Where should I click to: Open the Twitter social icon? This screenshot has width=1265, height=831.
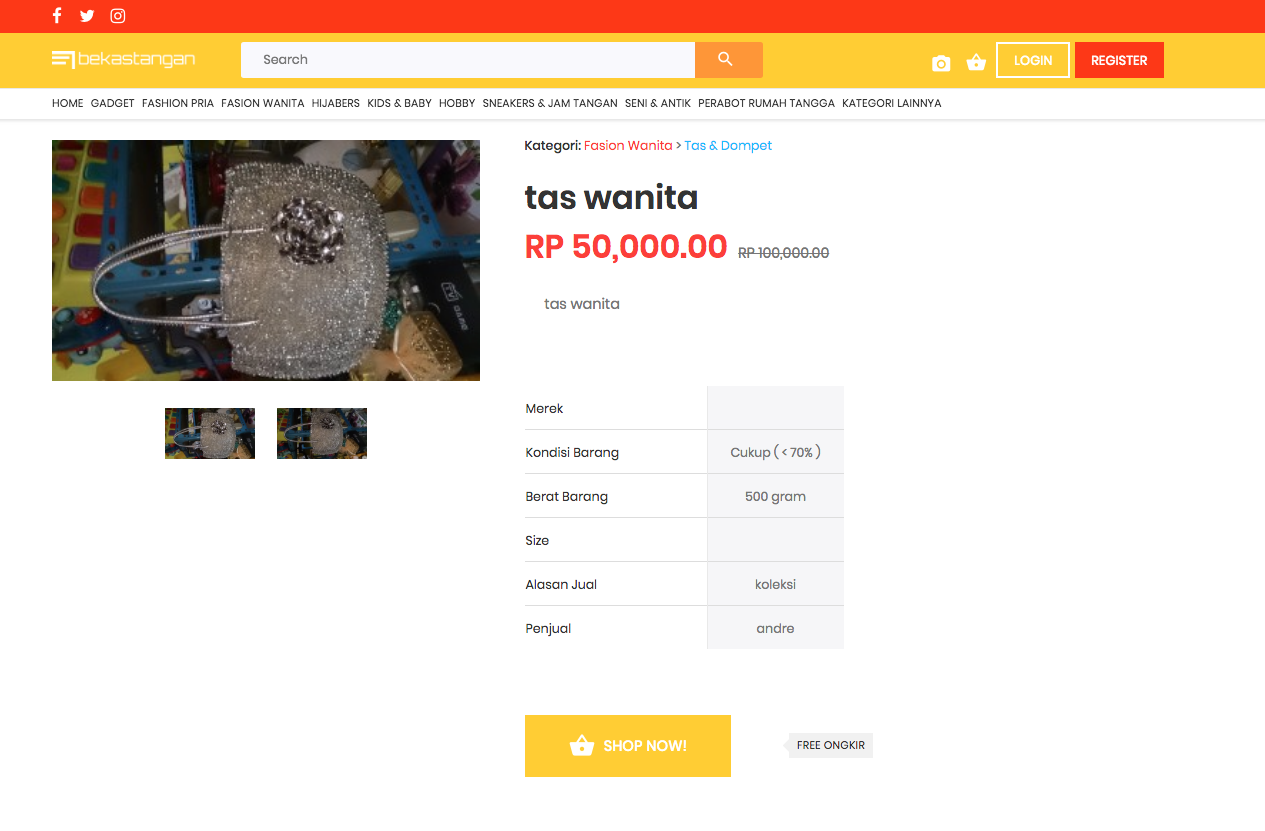87,15
